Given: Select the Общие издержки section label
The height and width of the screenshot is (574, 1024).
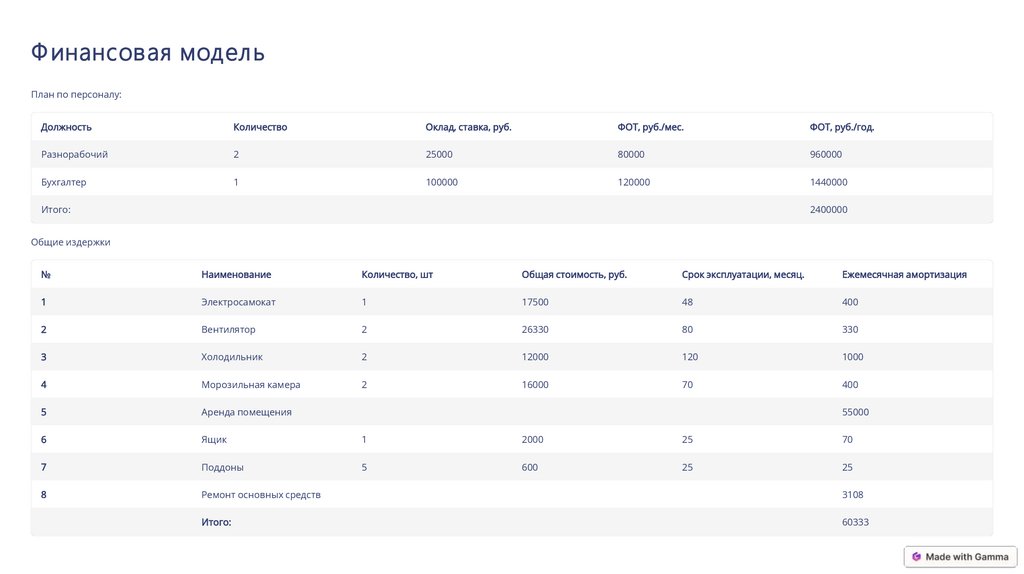Looking at the screenshot, I should 70,242.
